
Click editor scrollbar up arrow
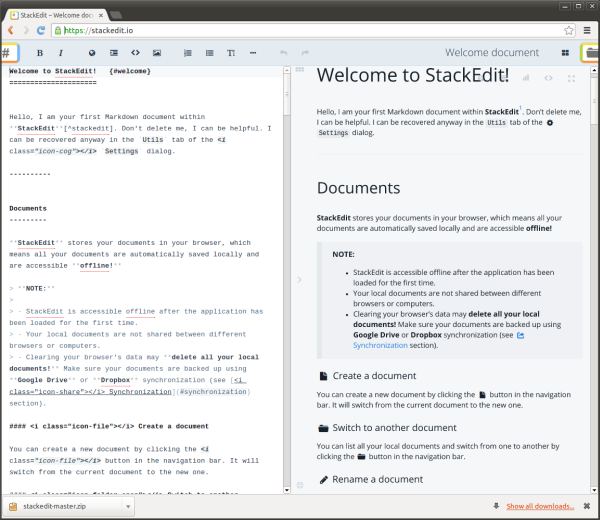287,70
